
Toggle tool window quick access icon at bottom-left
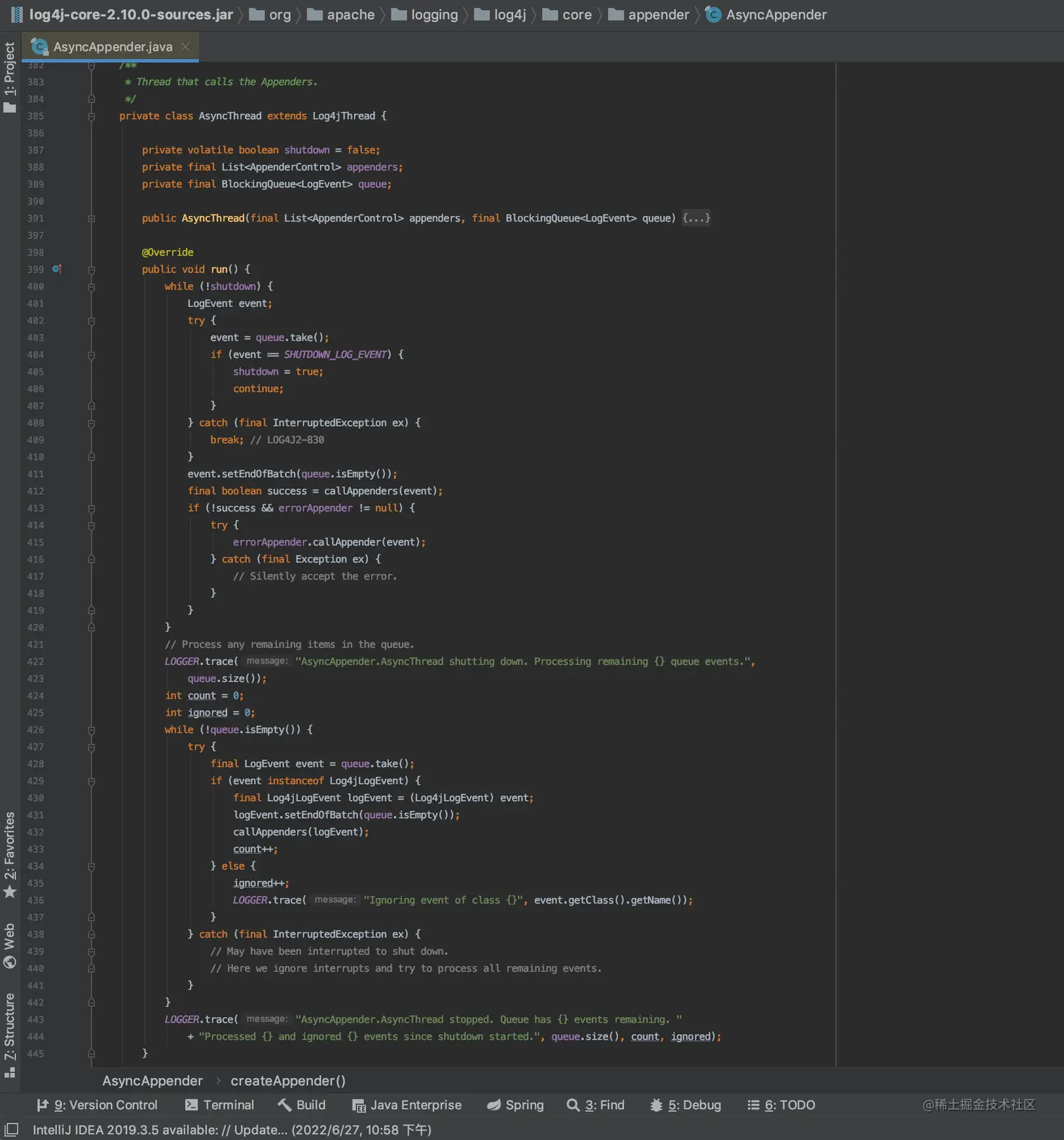[11, 1129]
